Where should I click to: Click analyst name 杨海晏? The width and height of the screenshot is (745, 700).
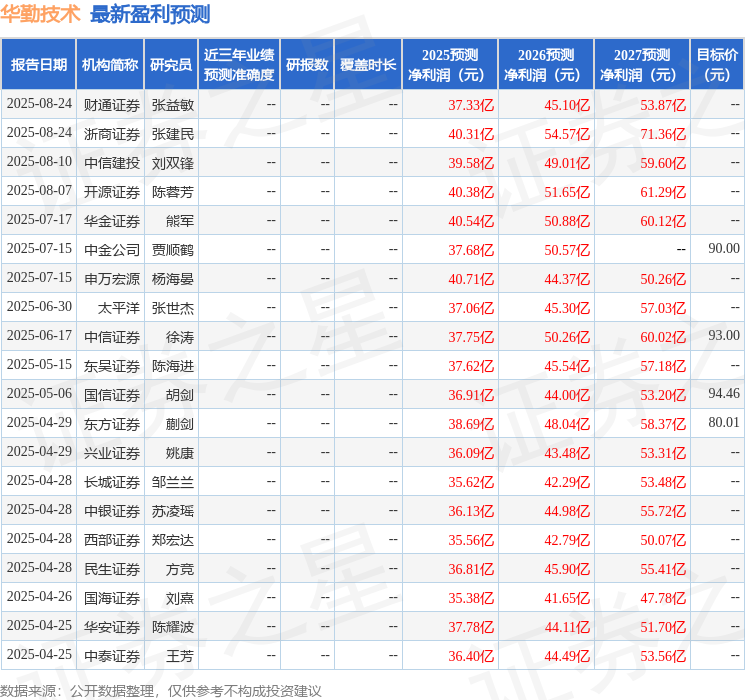tap(173, 279)
